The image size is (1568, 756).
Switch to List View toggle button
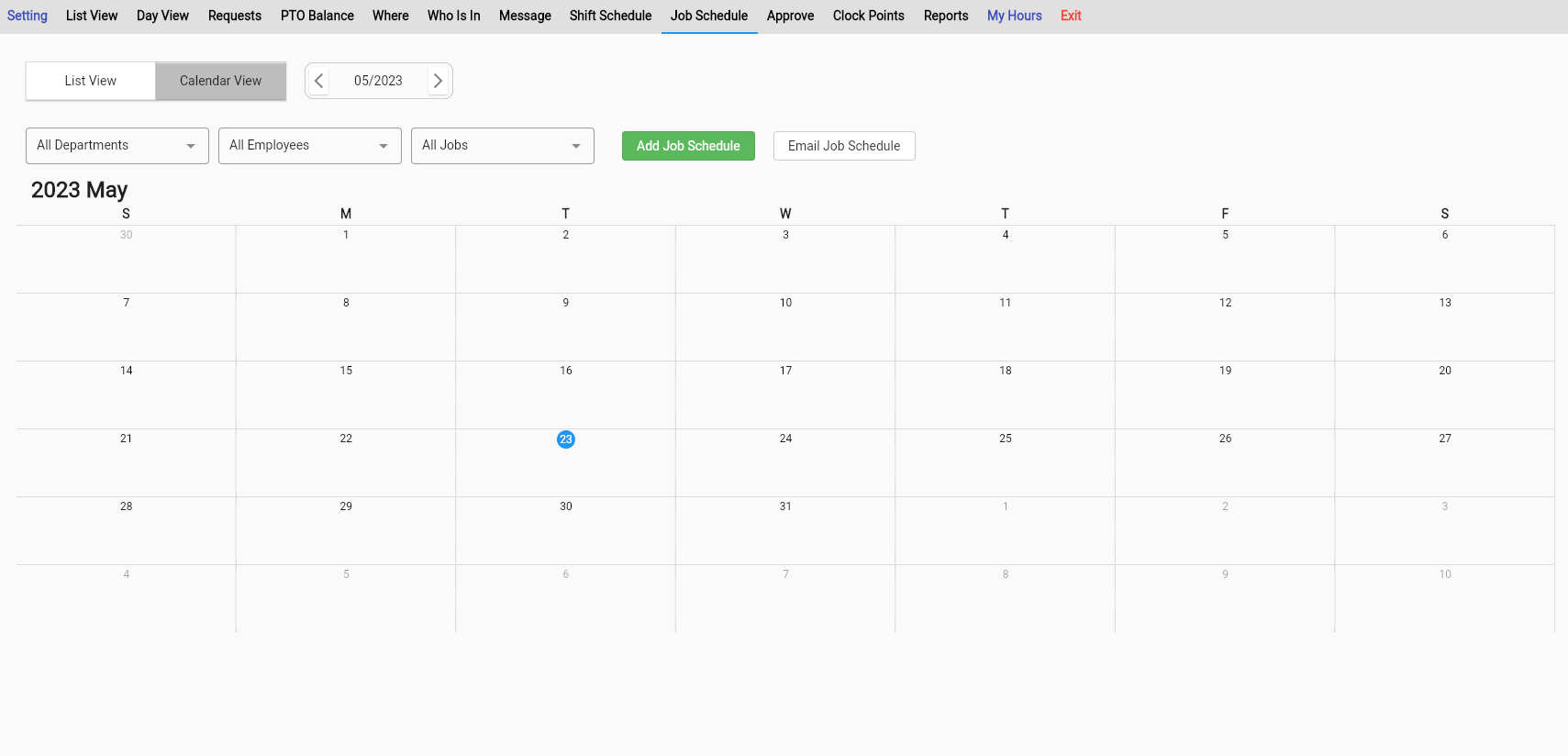click(x=91, y=81)
